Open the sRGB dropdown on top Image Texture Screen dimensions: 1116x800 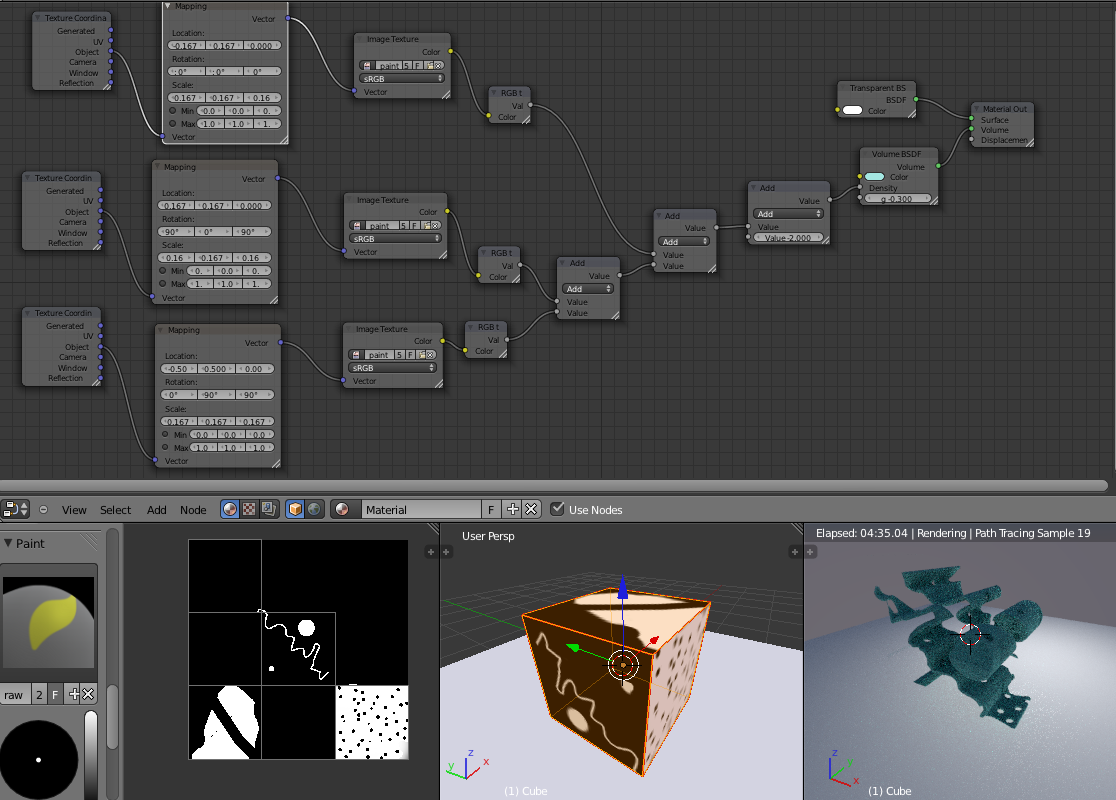[x=402, y=78]
